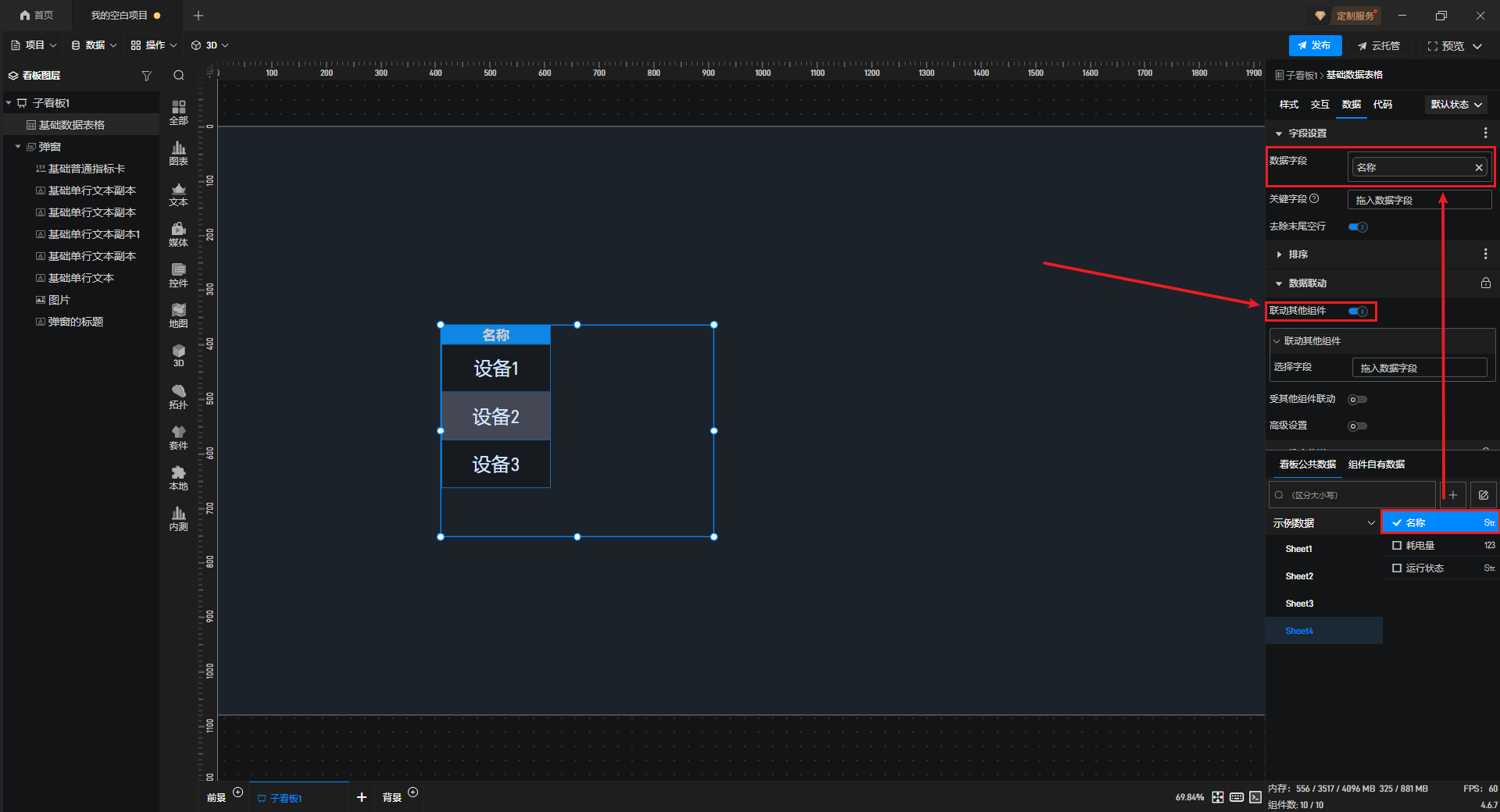Click the 云托管 button
Screen dimensions: 1500x812
click(x=1379, y=46)
